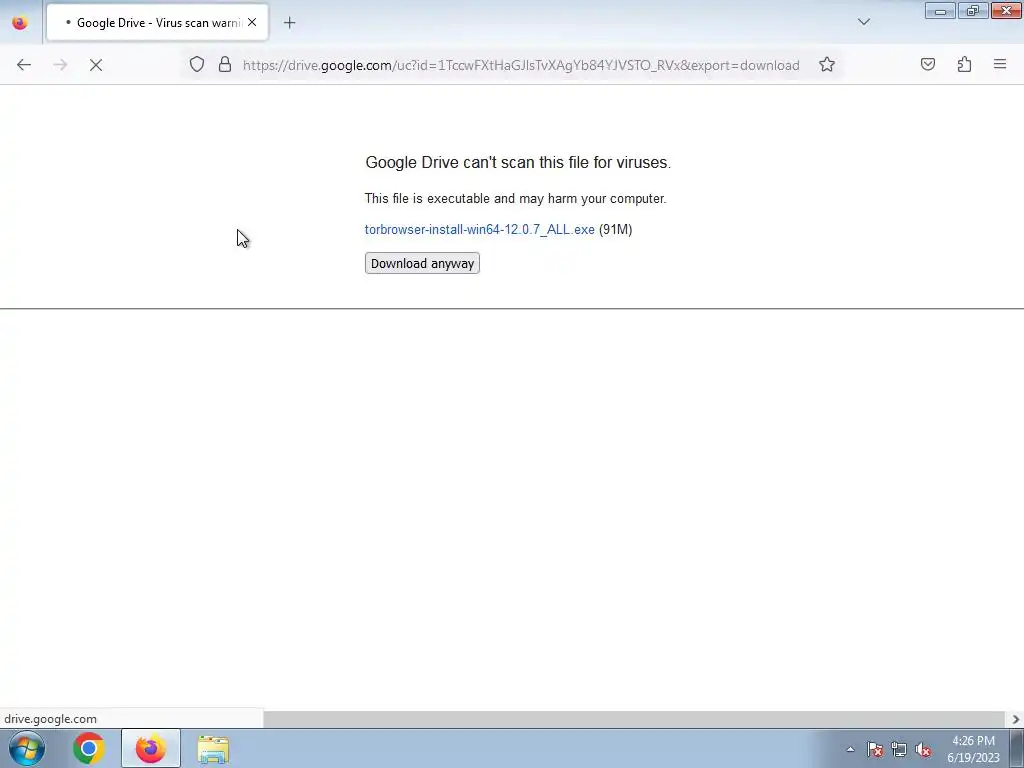Bookmark this page with the star
Viewport: 1024px width, 768px height.
pos(827,65)
